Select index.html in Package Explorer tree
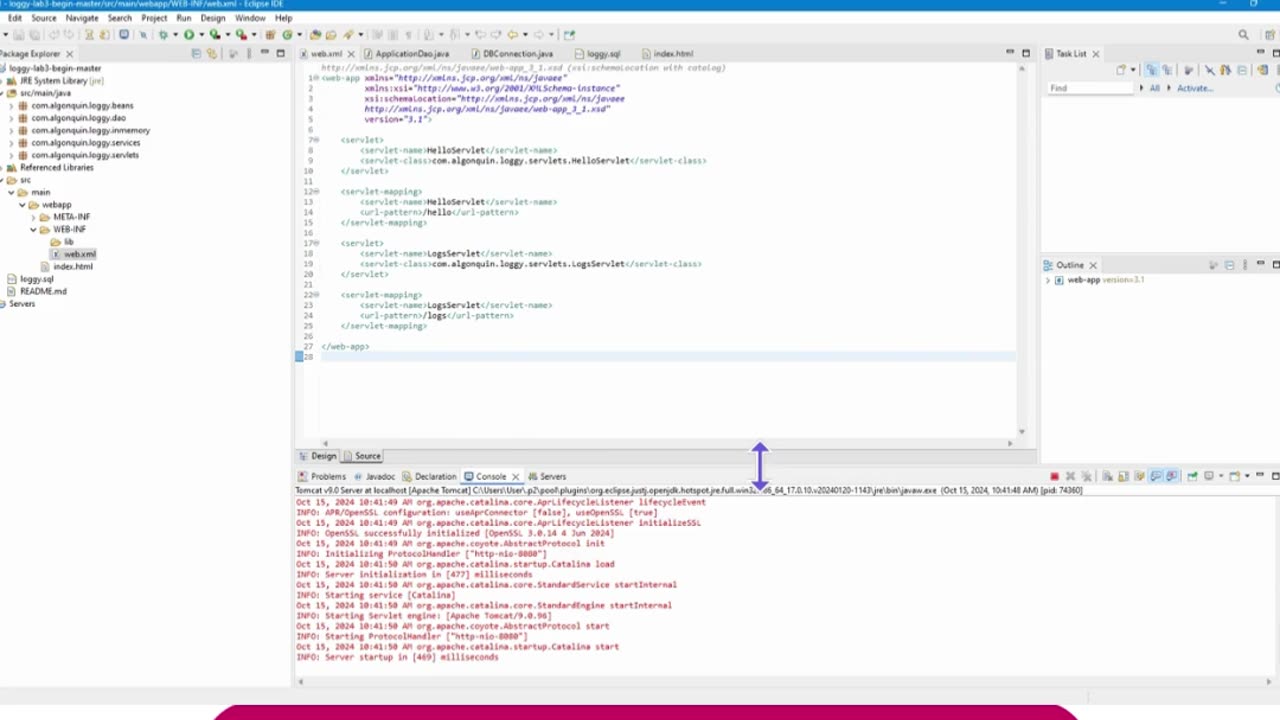1280x720 pixels. pyautogui.click(x=73, y=267)
